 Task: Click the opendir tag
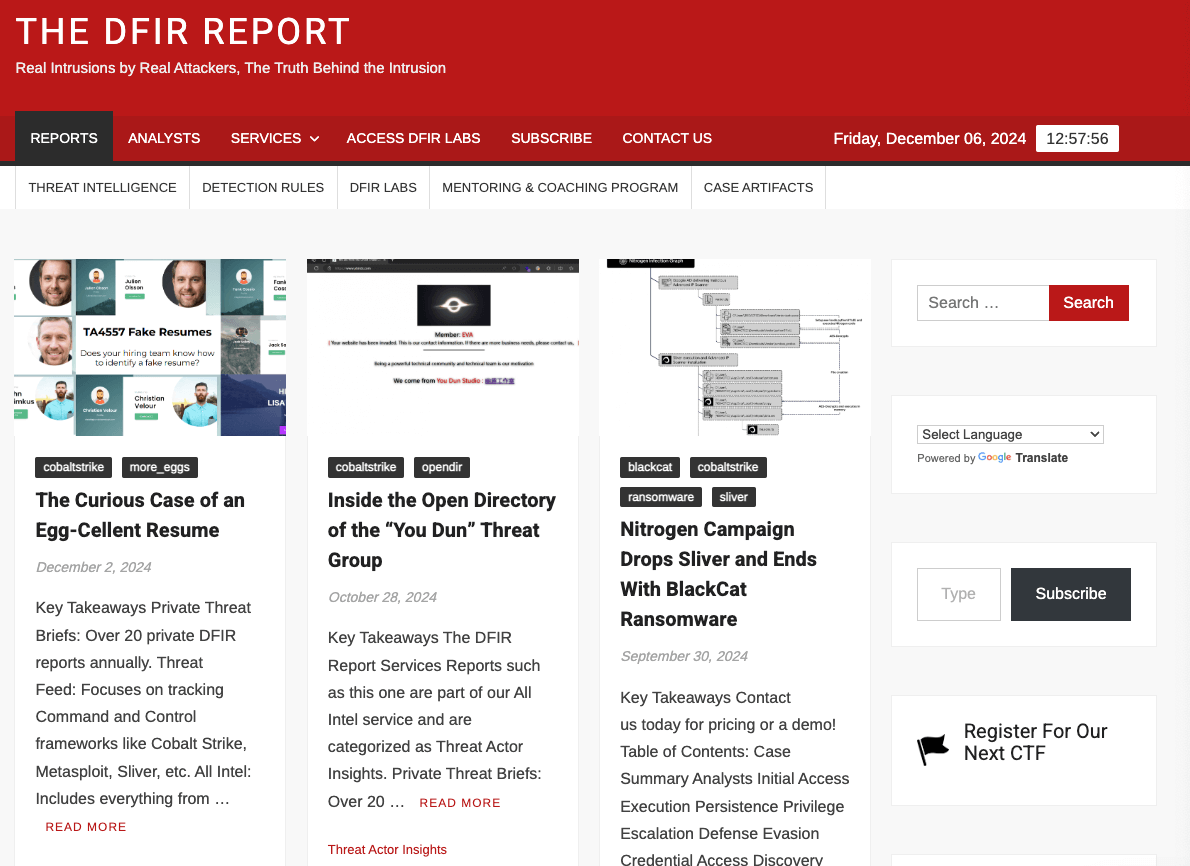pos(442,468)
